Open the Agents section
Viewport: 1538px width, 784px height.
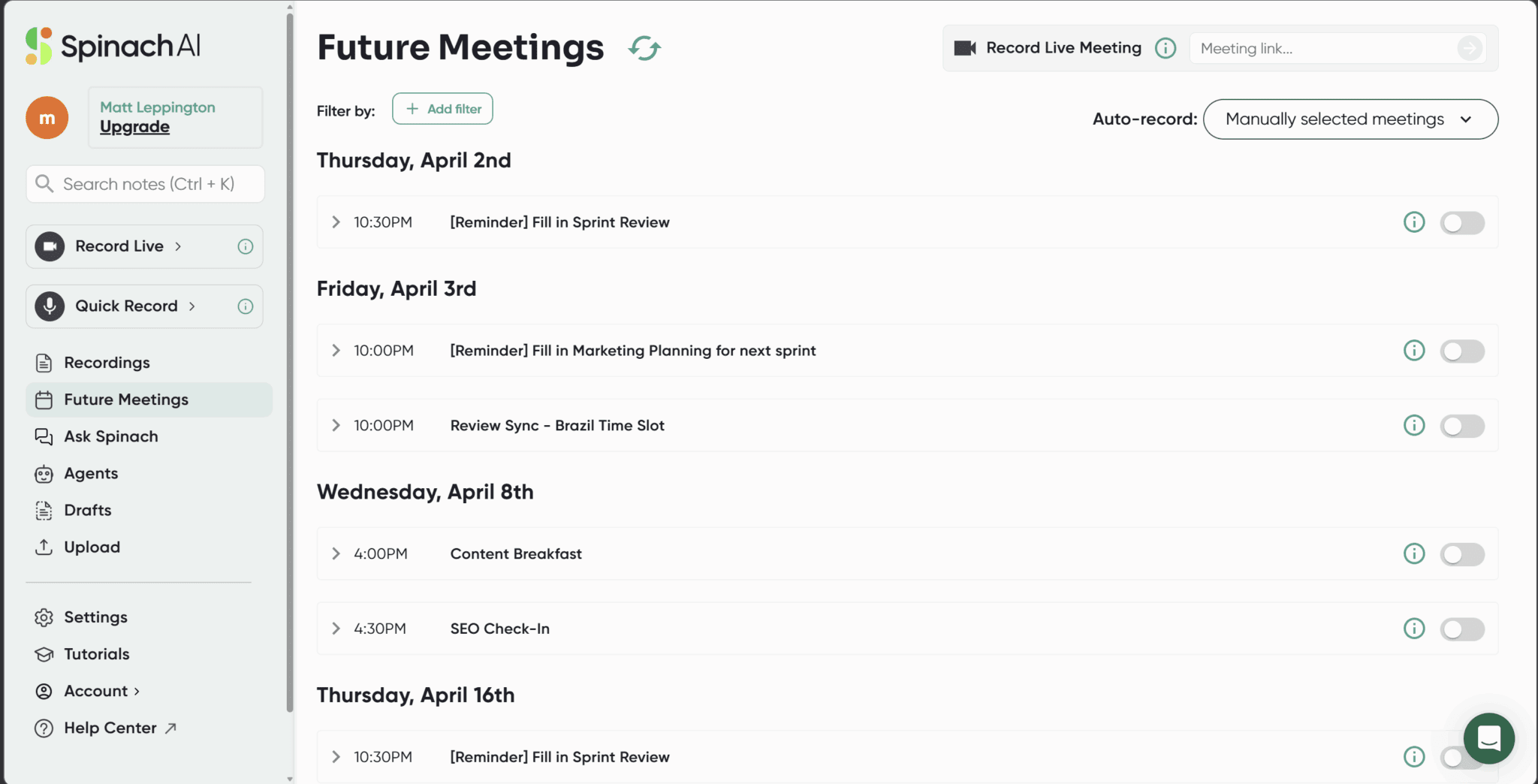coord(91,473)
